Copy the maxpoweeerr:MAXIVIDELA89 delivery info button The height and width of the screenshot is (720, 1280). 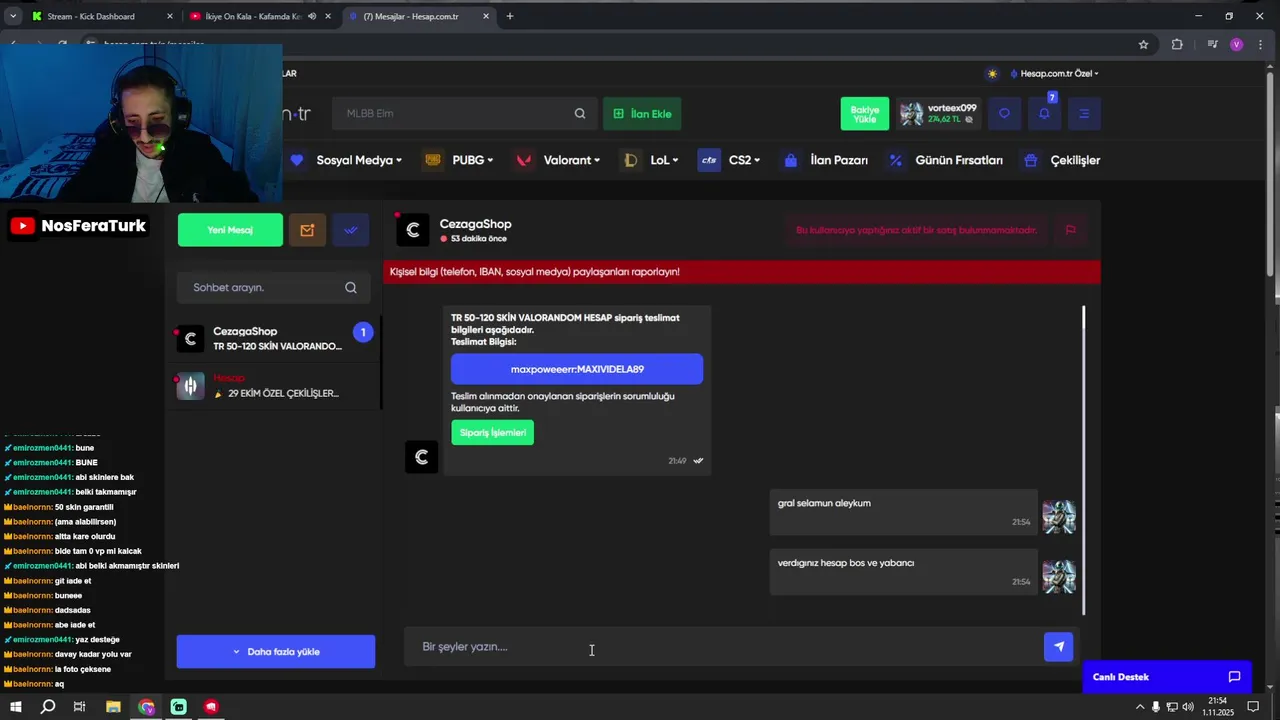click(x=577, y=369)
